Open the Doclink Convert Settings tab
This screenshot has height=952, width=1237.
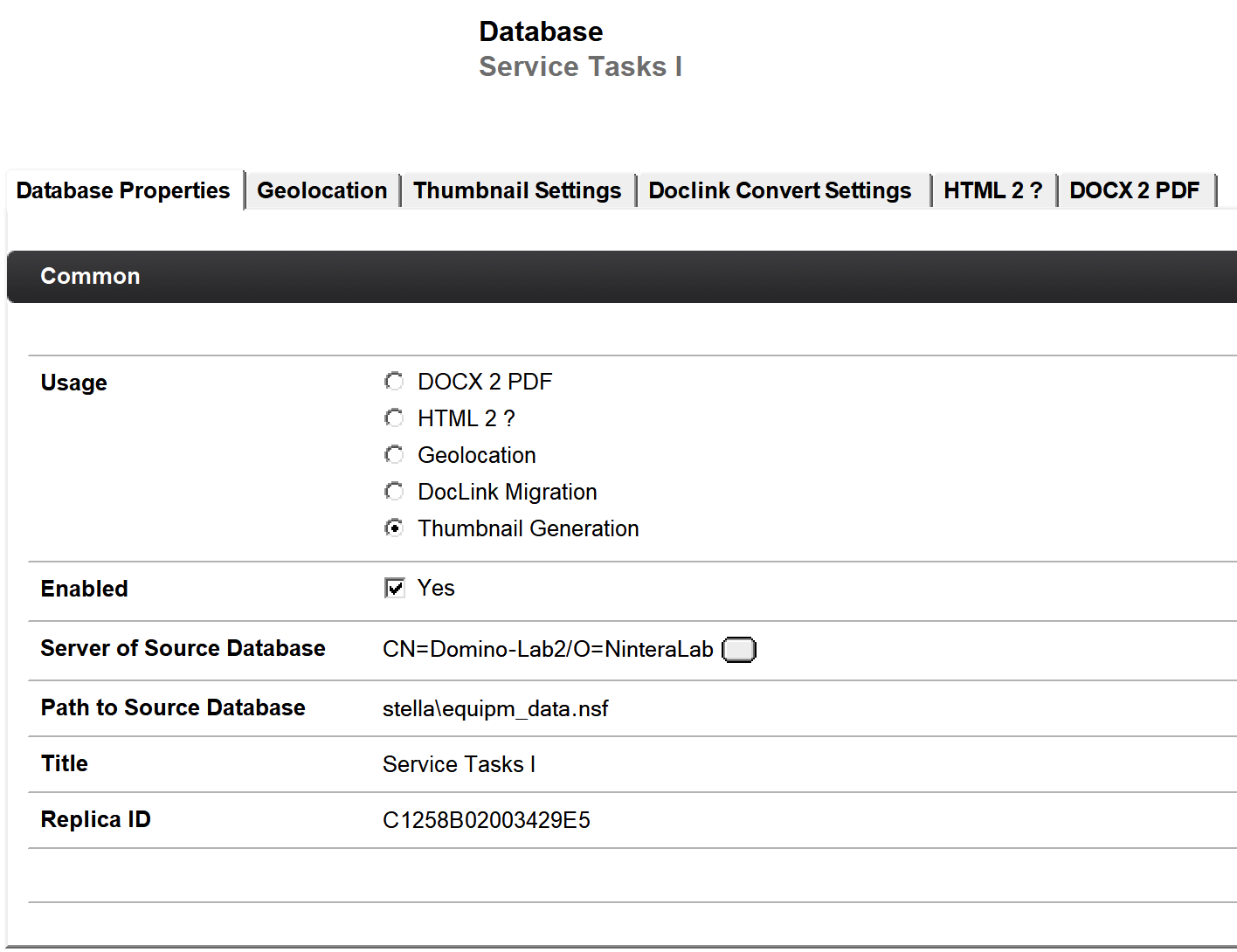[x=779, y=190]
